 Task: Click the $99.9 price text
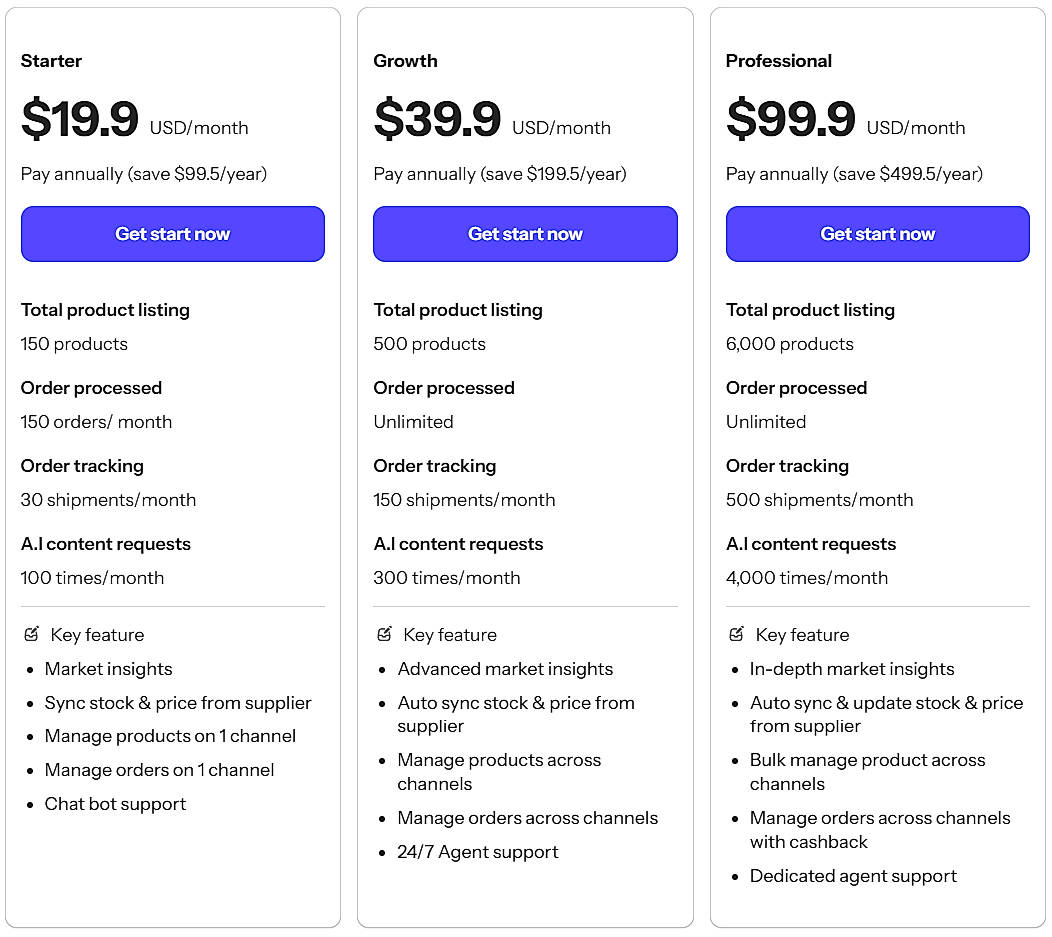pyautogui.click(x=790, y=120)
